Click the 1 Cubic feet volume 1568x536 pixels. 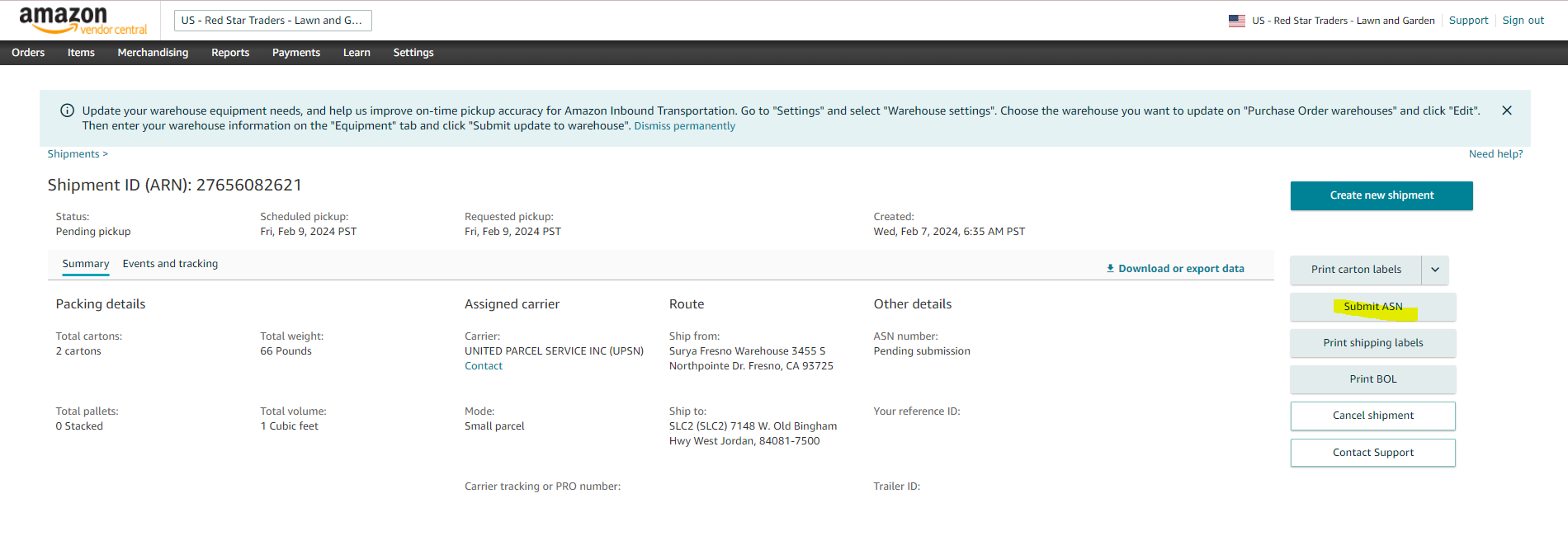point(289,426)
